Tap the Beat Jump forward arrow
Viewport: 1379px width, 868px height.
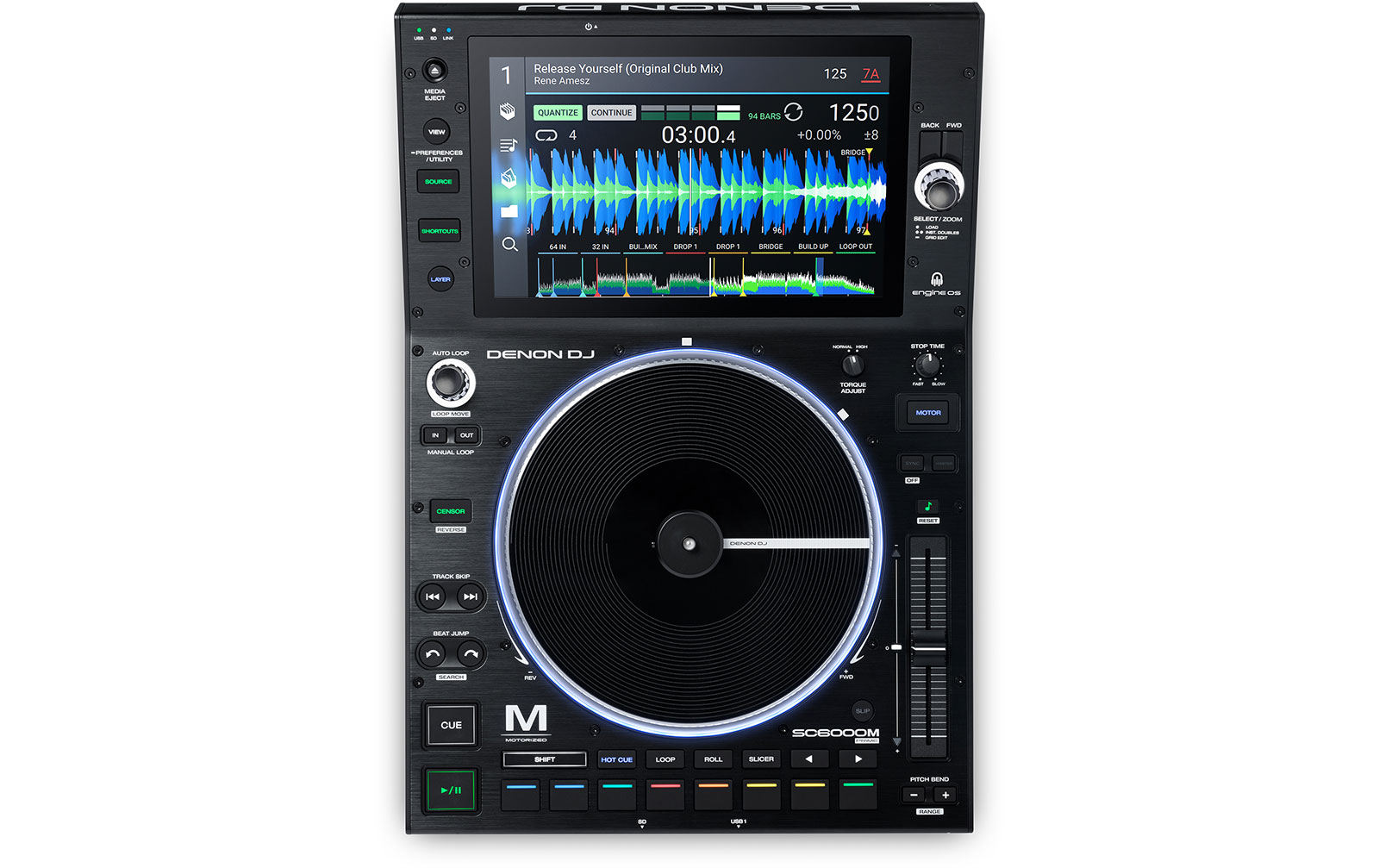pyautogui.click(x=470, y=654)
